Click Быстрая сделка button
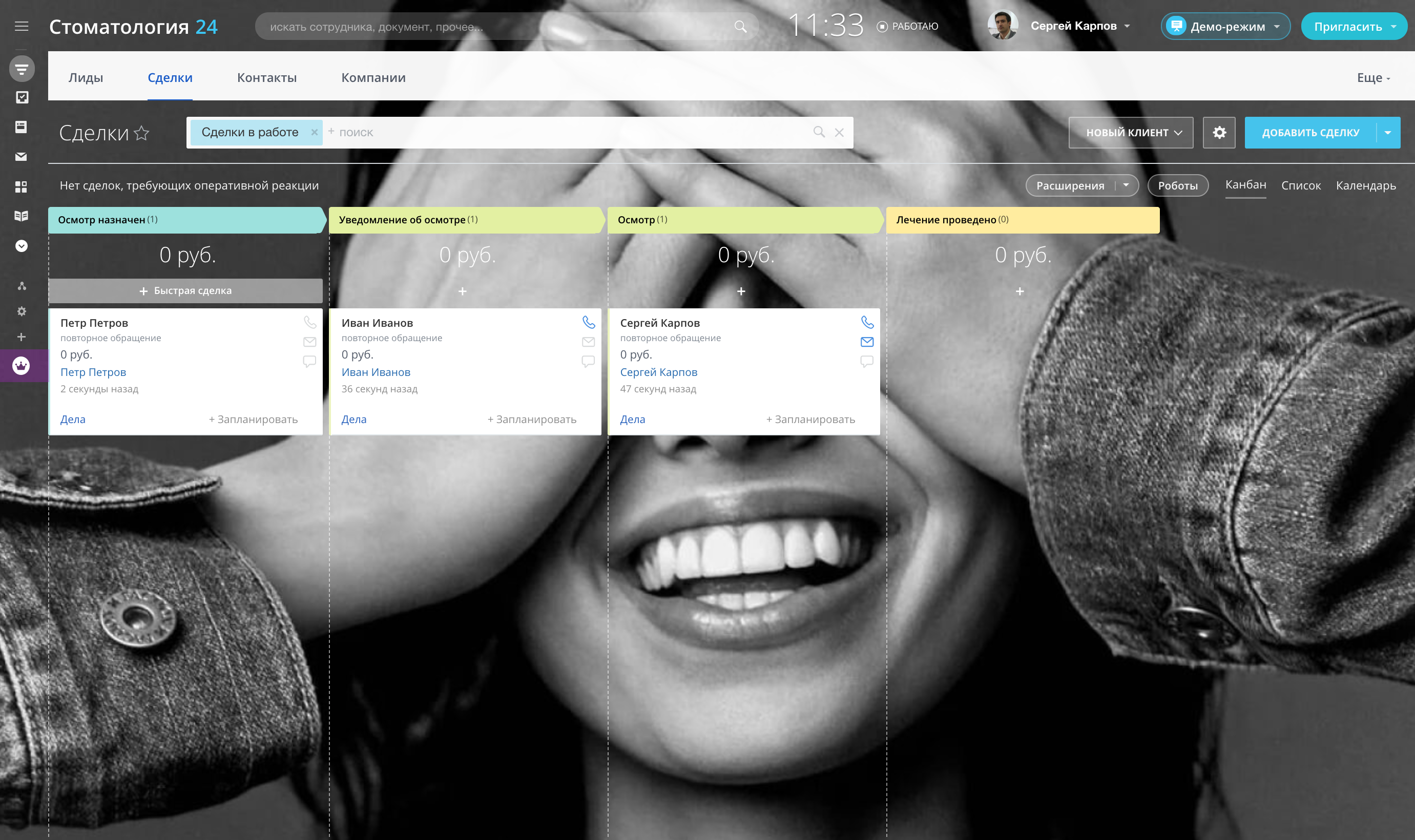The height and width of the screenshot is (840, 1415). tap(185, 291)
